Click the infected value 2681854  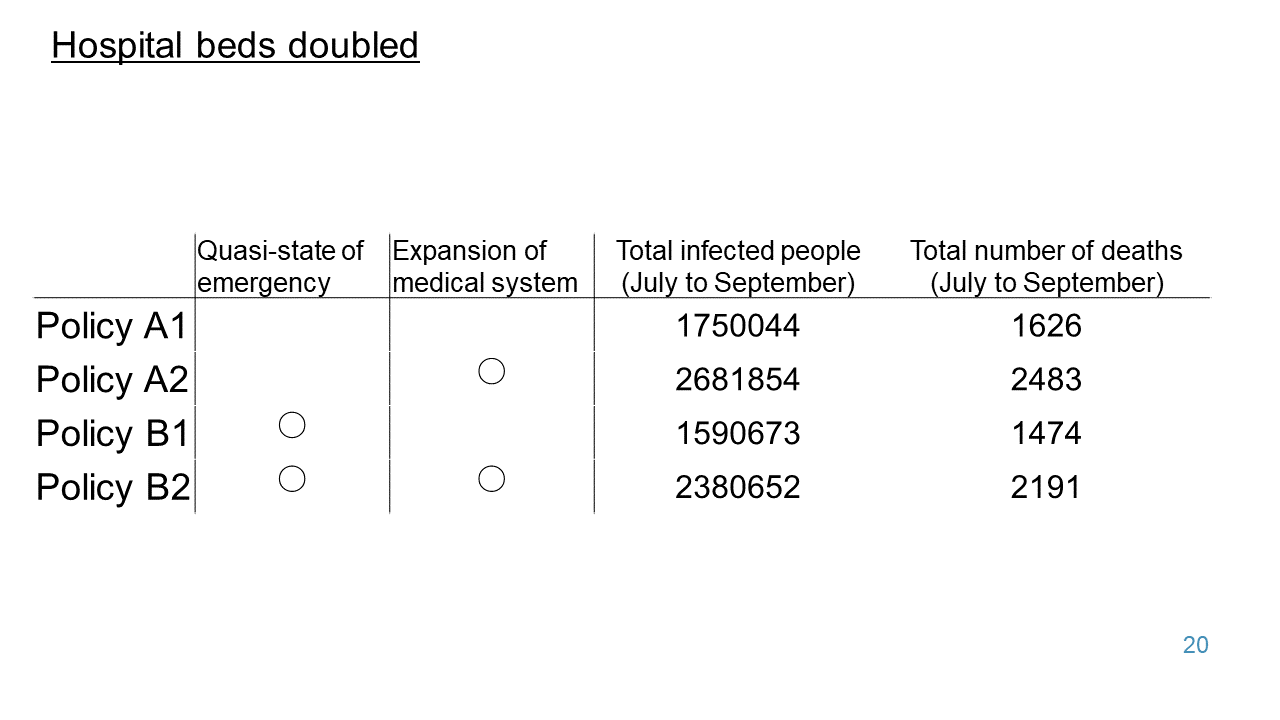pyautogui.click(x=738, y=380)
